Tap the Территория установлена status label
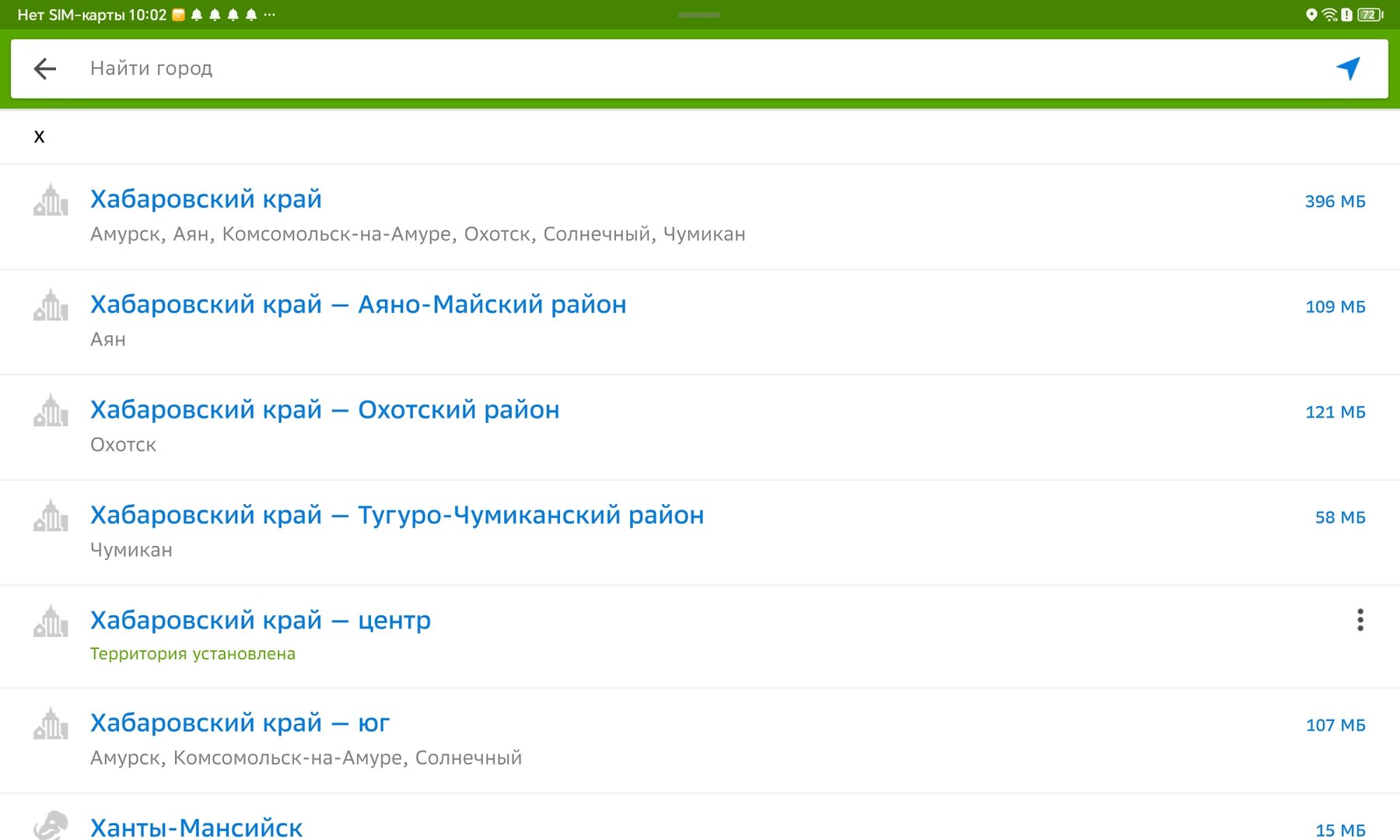The width and height of the screenshot is (1400, 840). (192, 653)
